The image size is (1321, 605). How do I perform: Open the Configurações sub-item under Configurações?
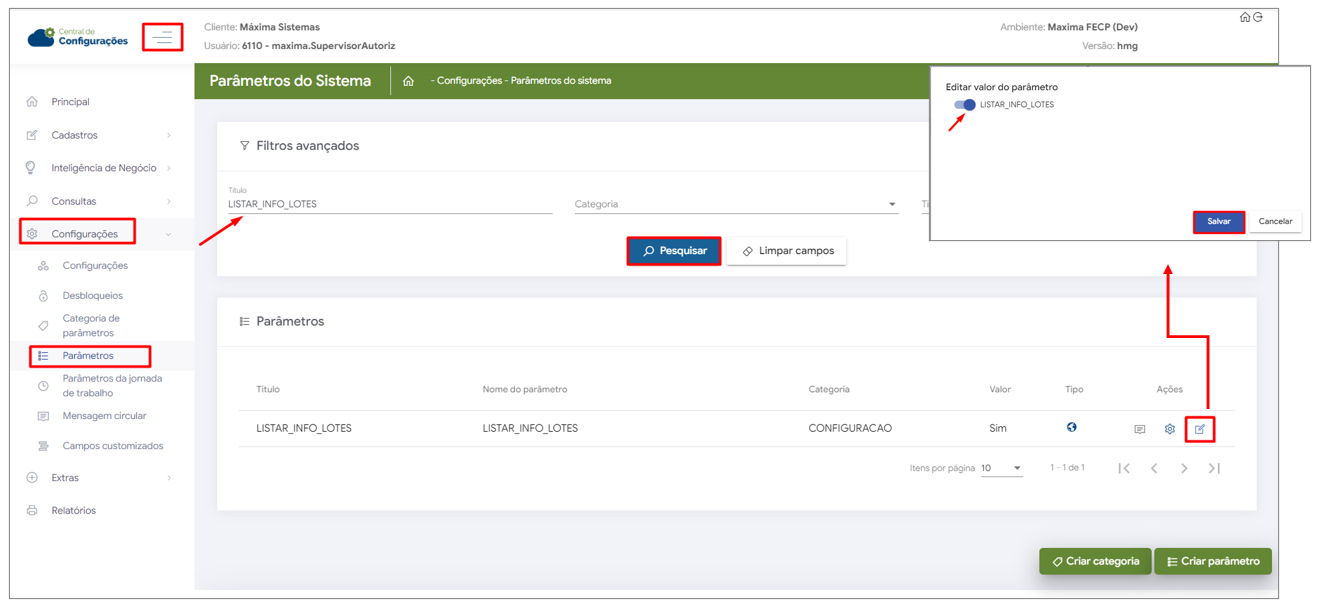95,266
